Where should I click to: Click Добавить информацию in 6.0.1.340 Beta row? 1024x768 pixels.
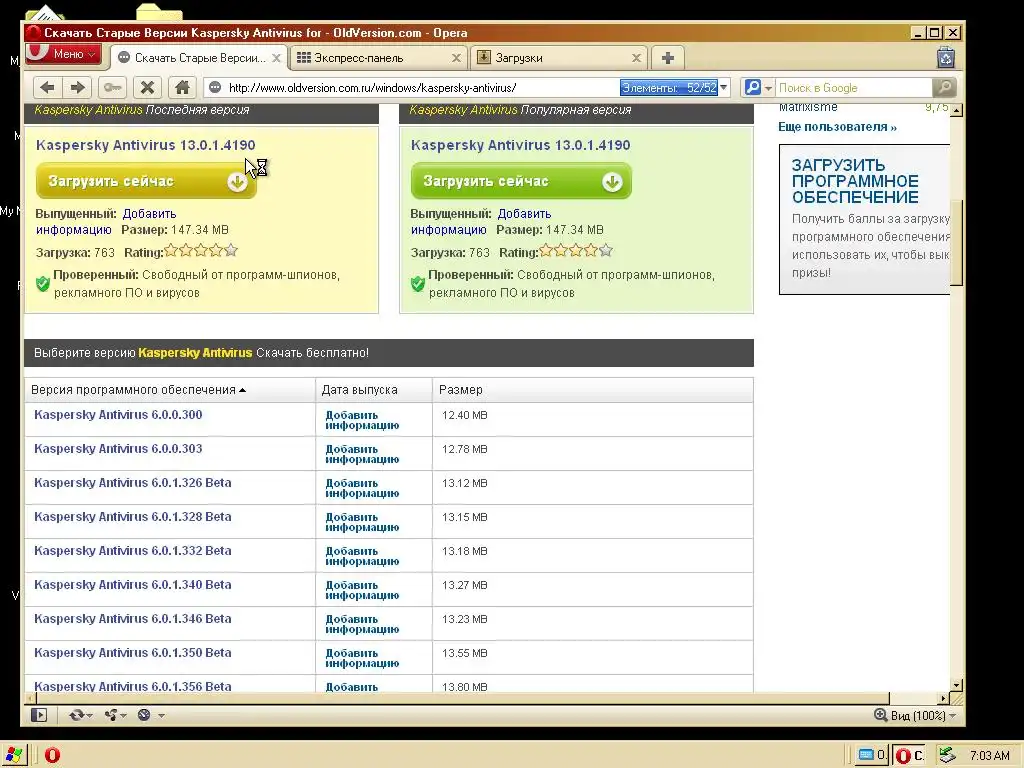point(362,590)
